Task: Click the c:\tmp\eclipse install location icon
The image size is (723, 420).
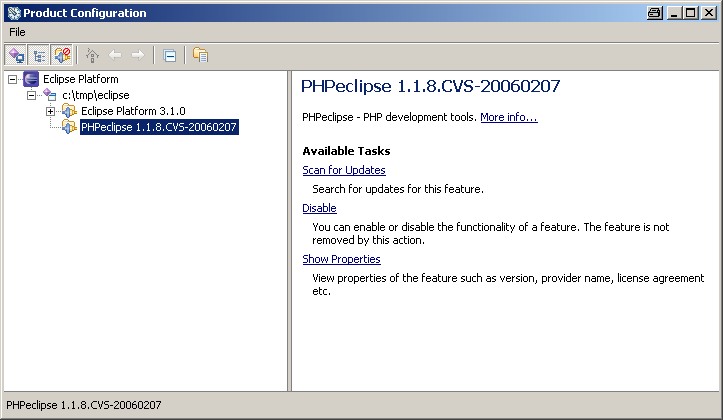Action: point(50,95)
